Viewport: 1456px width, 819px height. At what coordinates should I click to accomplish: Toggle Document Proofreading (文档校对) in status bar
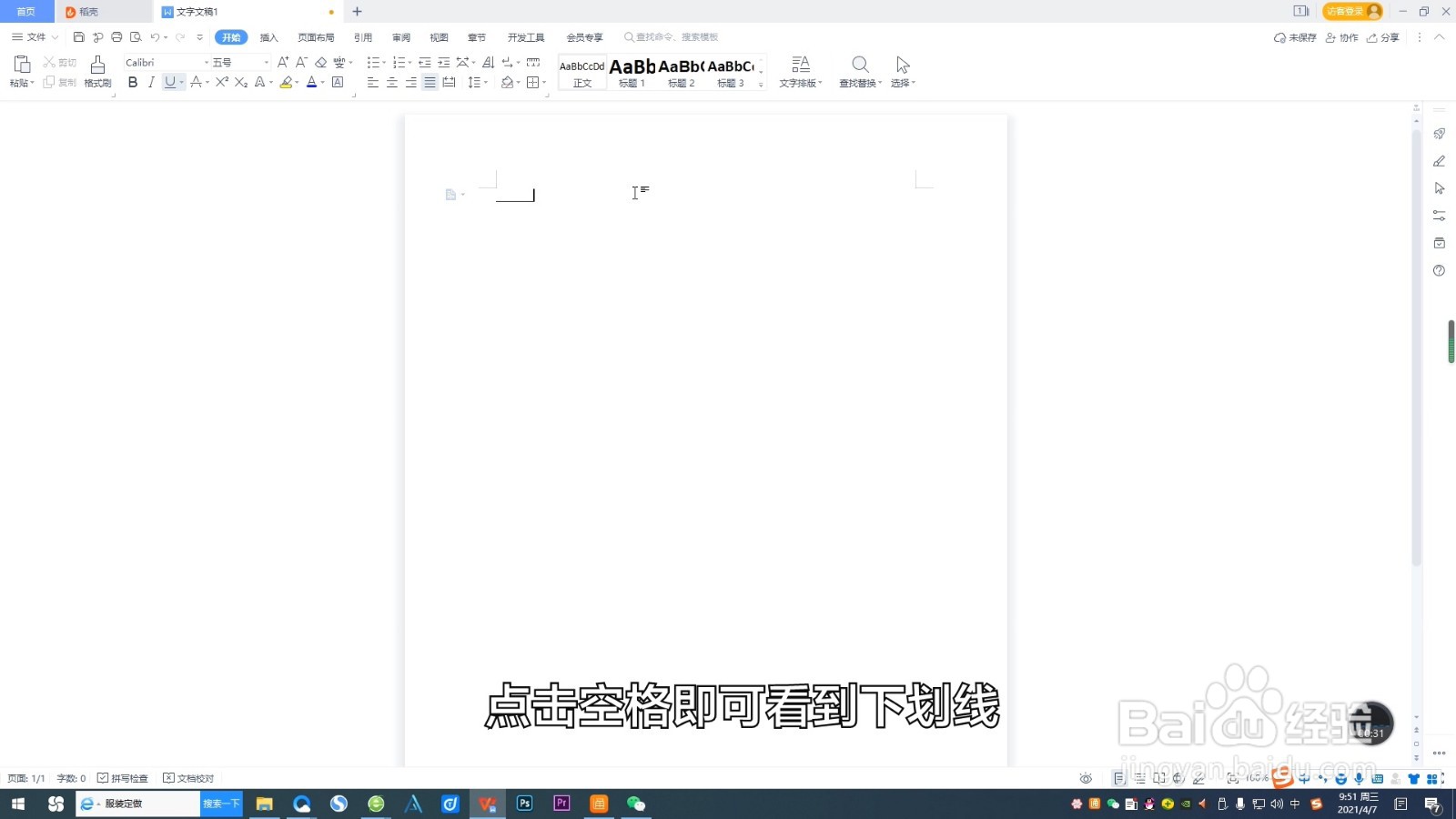(x=188, y=778)
